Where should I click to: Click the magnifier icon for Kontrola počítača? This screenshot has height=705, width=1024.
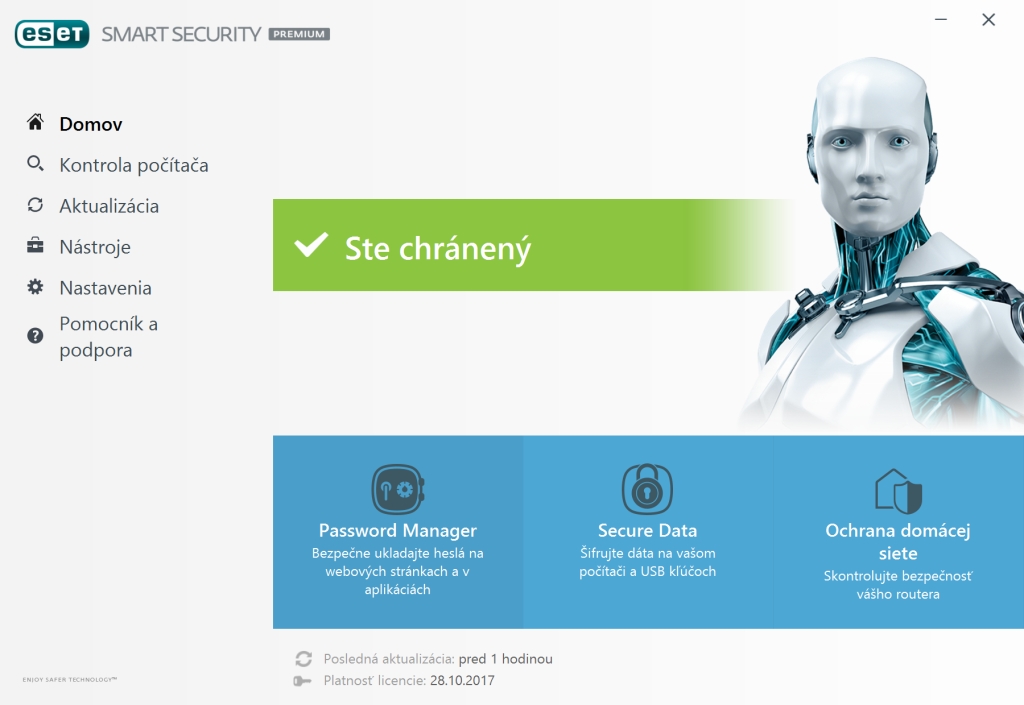coord(35,164)
